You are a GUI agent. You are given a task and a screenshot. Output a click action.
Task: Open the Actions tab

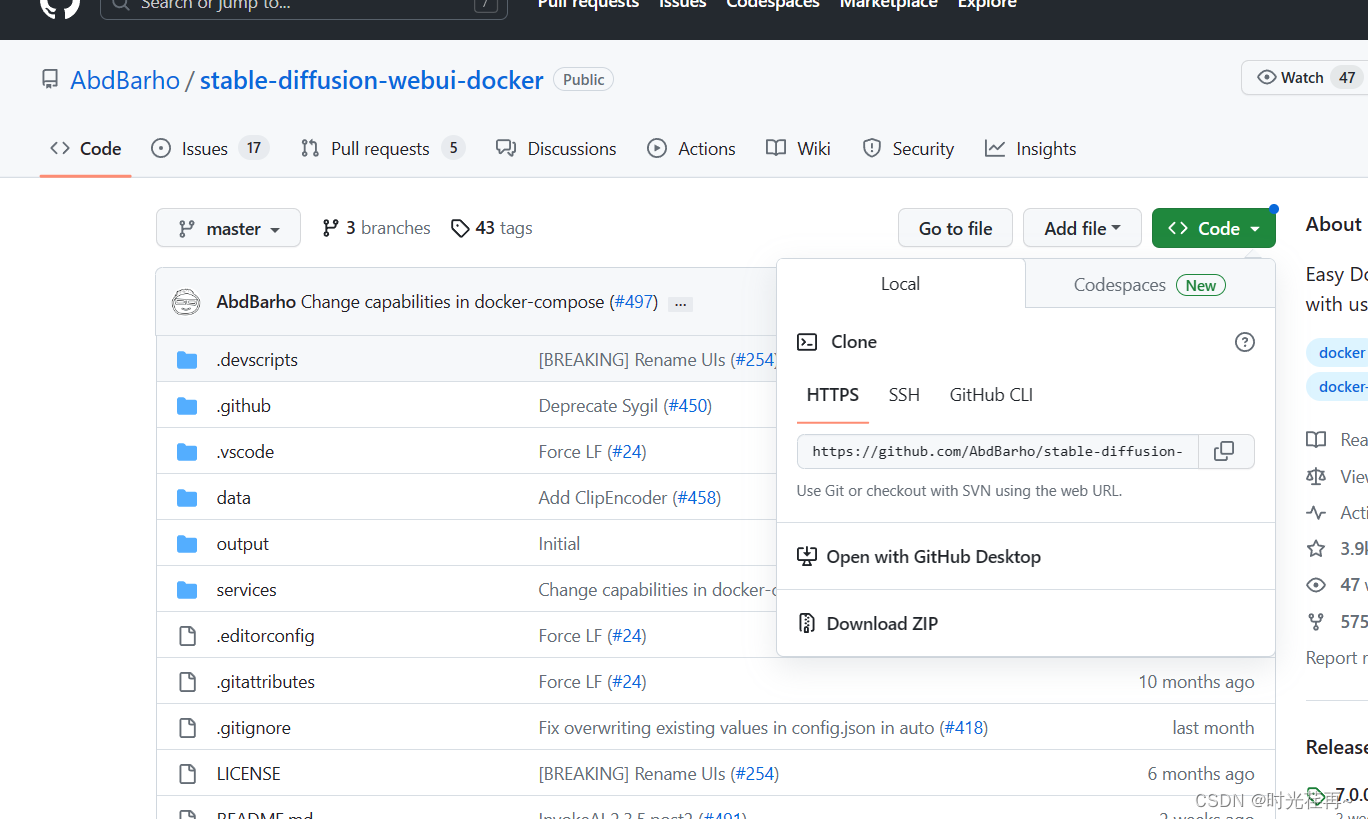pos(691,149)
